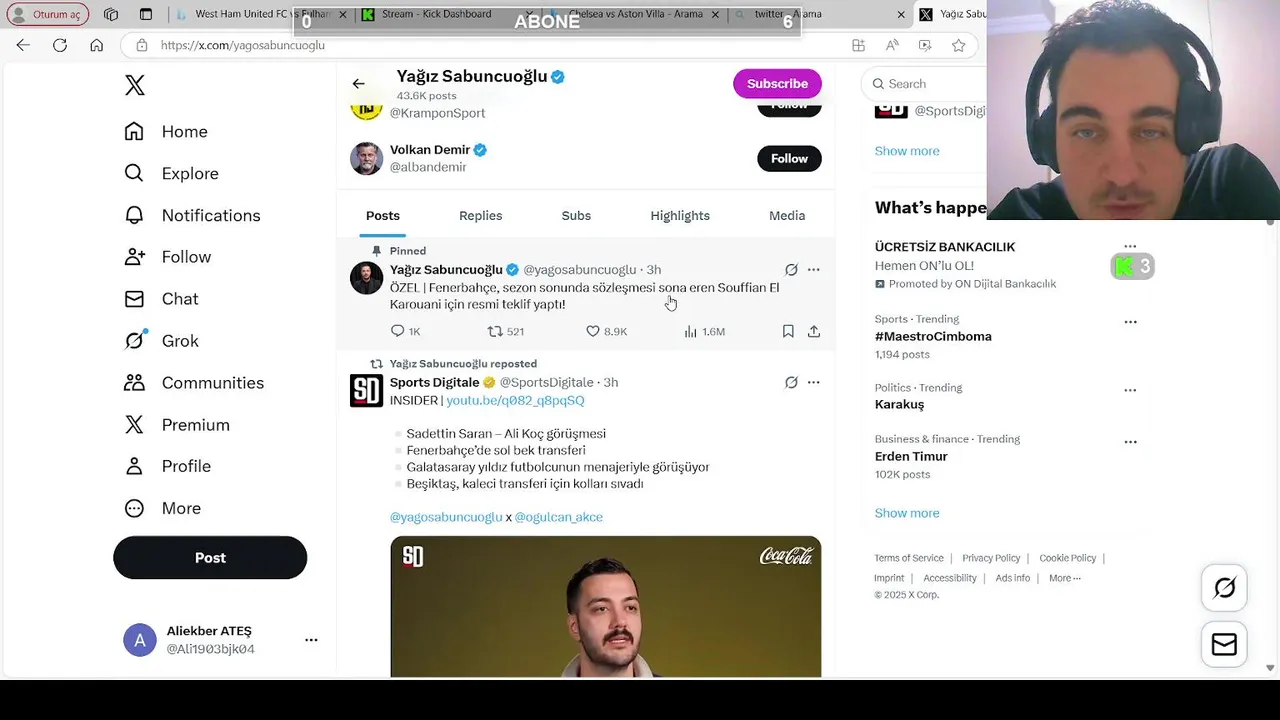Click Oturum aç sign-in button
Viewport: 1280px width, 720px height.
point(47,14)
